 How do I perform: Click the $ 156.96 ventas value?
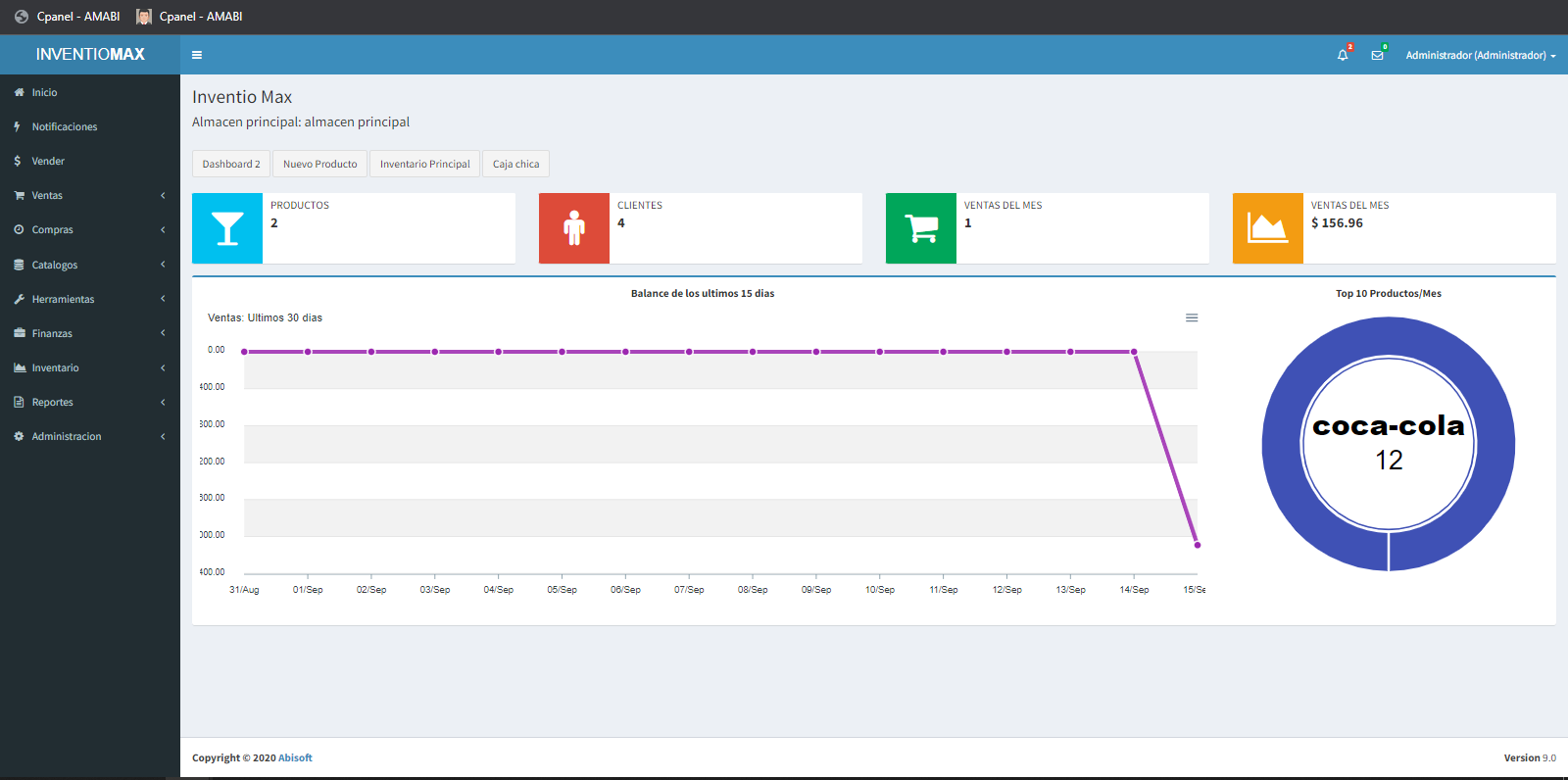pos(1337,223)
